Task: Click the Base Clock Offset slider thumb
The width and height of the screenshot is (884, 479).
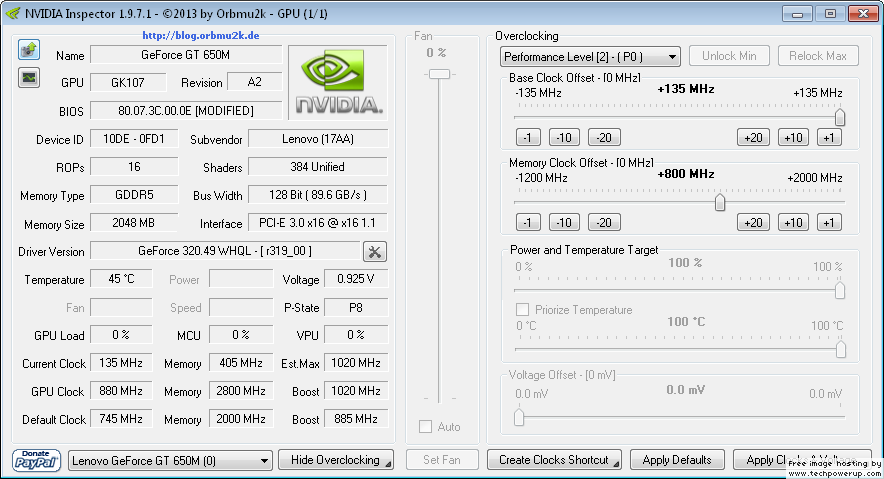Action: tap(840, 117)
